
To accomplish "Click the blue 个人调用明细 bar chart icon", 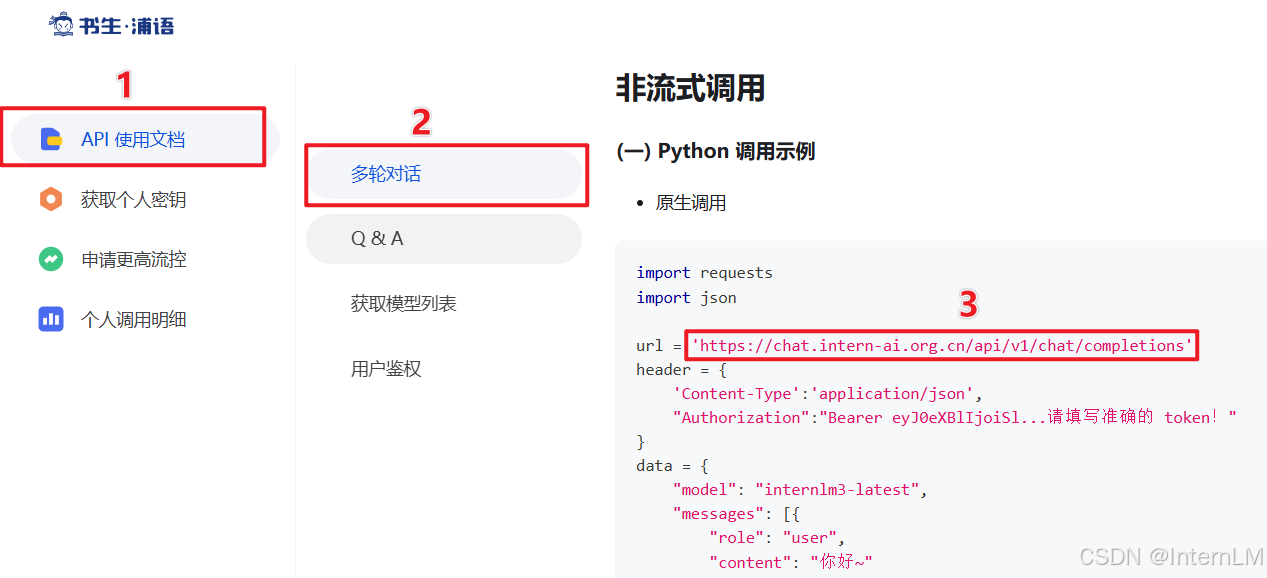I will (51, 319).
